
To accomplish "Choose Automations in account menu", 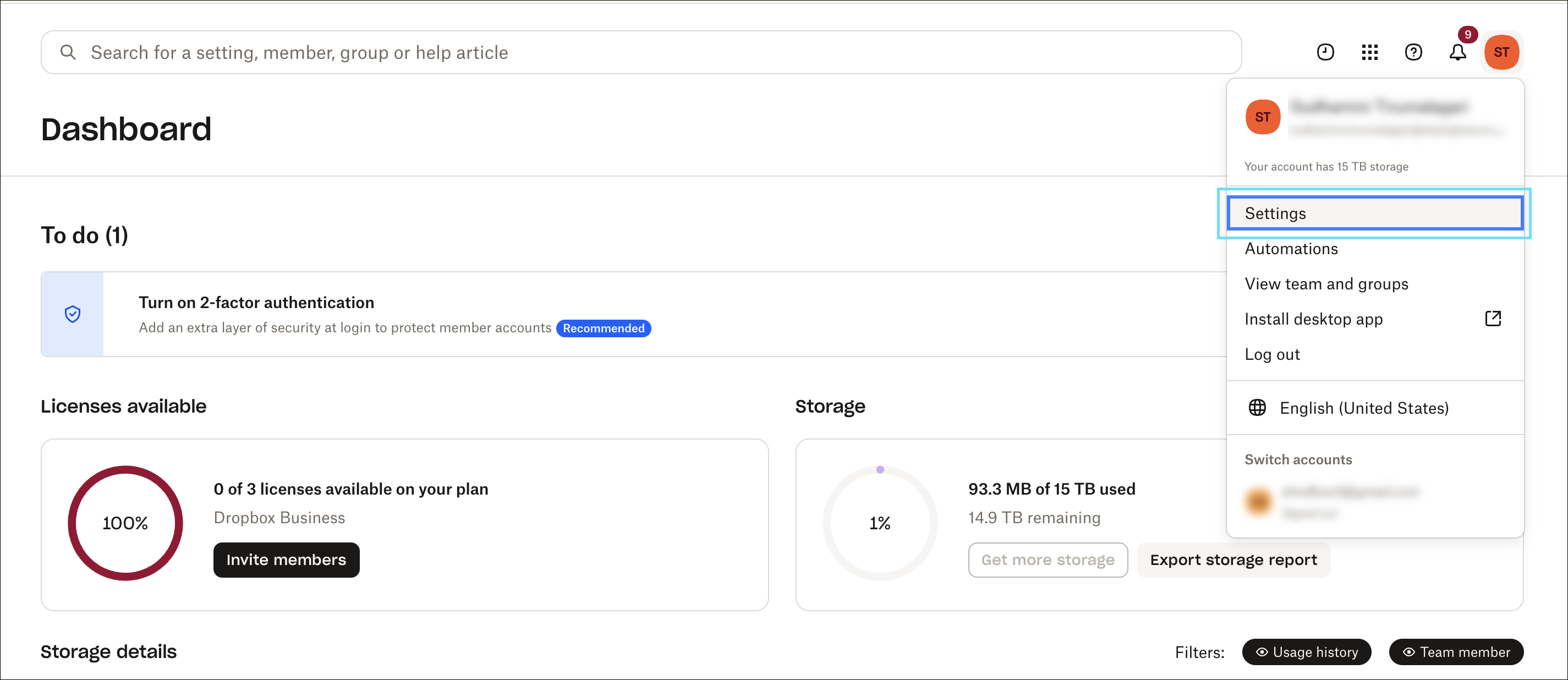I will [x=1291, y=248].
